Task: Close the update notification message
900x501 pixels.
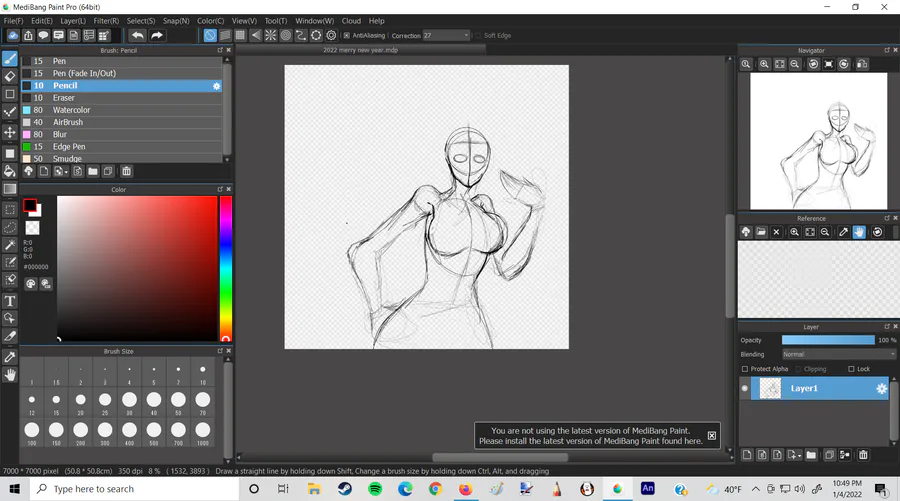Action: click(x=712, y=436)
